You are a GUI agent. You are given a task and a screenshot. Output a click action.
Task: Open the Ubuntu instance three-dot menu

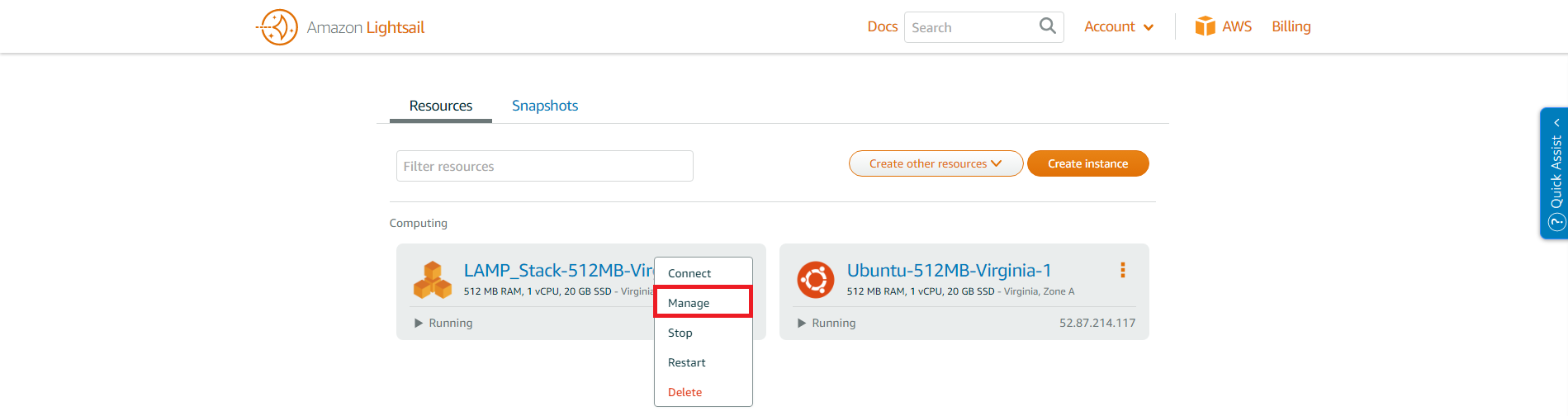(1122, 270)
